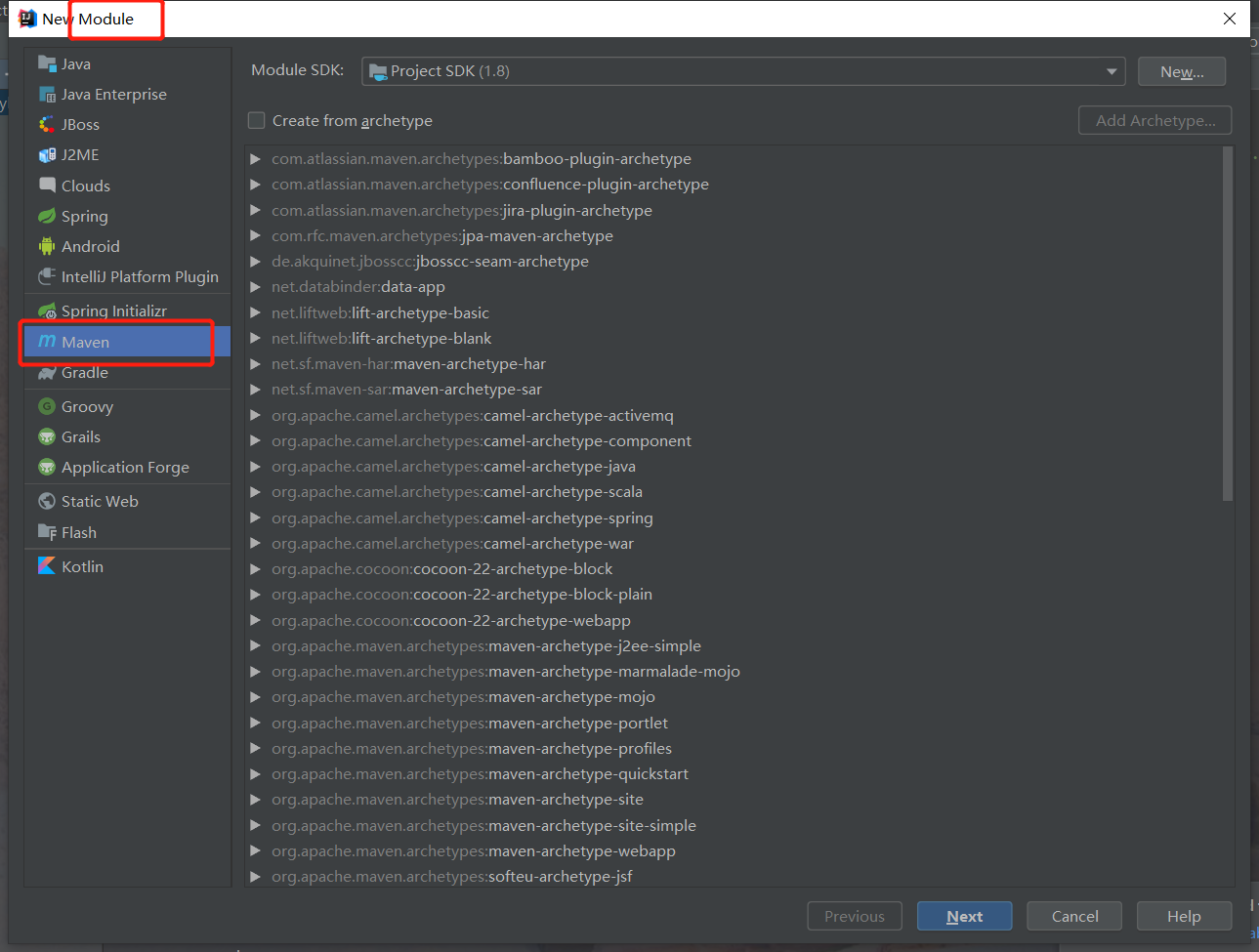
Task: Expand the maven-archetype-sar entry
Action: coord(255,389)
